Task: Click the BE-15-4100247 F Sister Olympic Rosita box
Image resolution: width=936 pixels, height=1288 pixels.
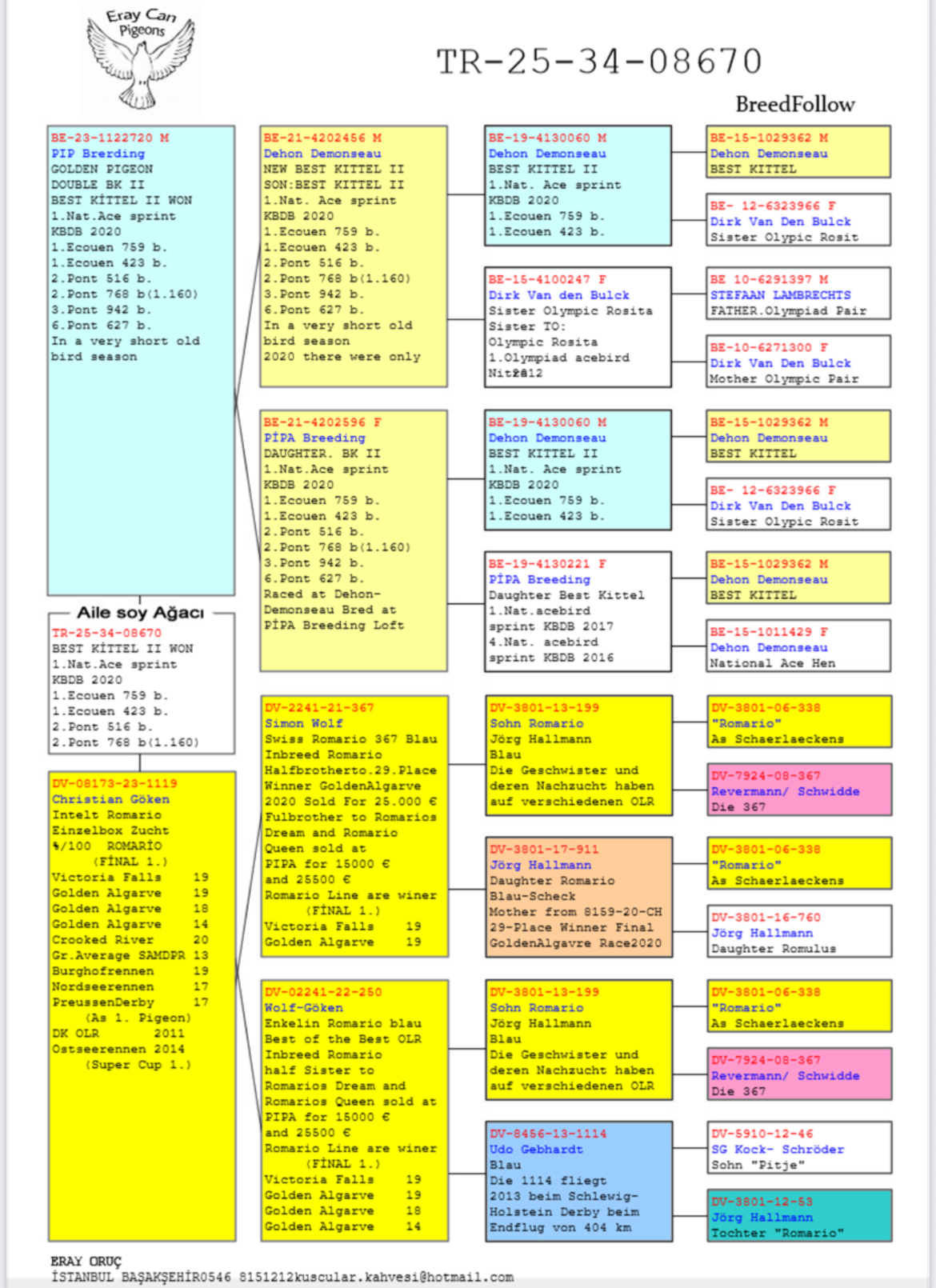Action: [577, 326]
